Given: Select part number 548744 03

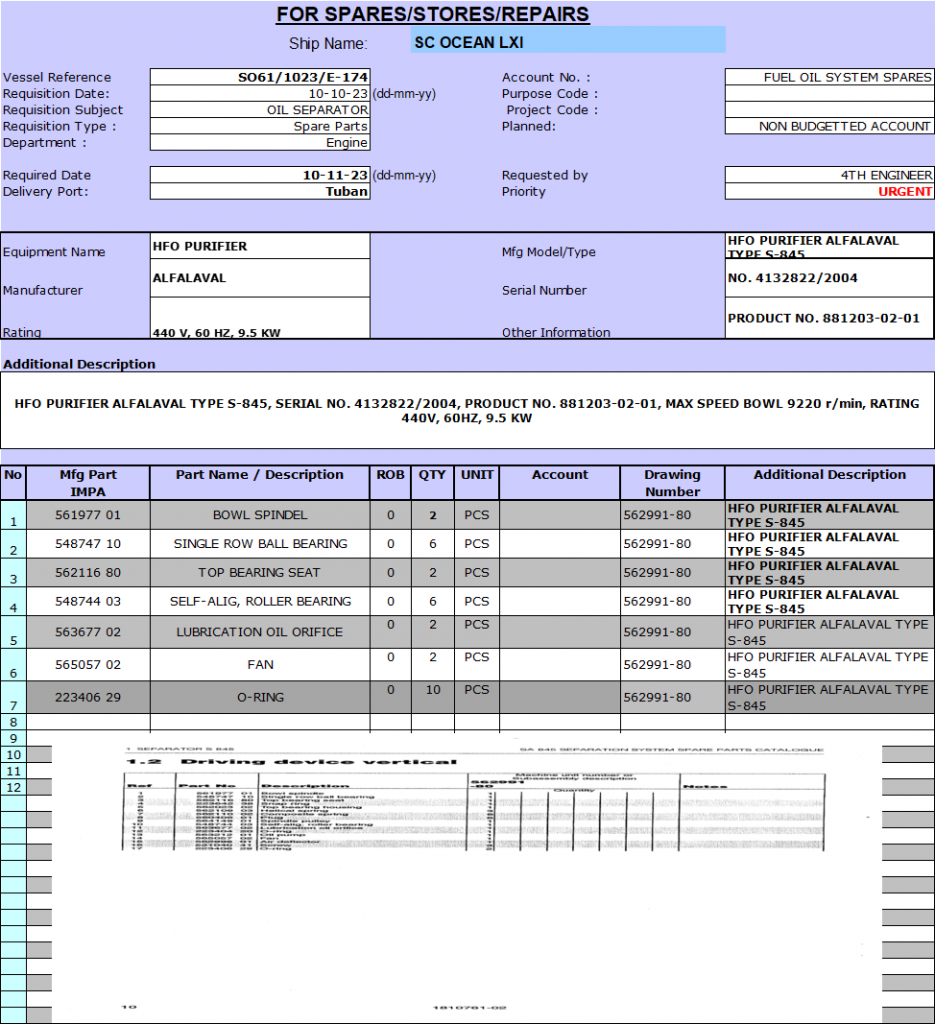Looking at the screenshot, I should [x=87, y=601].
